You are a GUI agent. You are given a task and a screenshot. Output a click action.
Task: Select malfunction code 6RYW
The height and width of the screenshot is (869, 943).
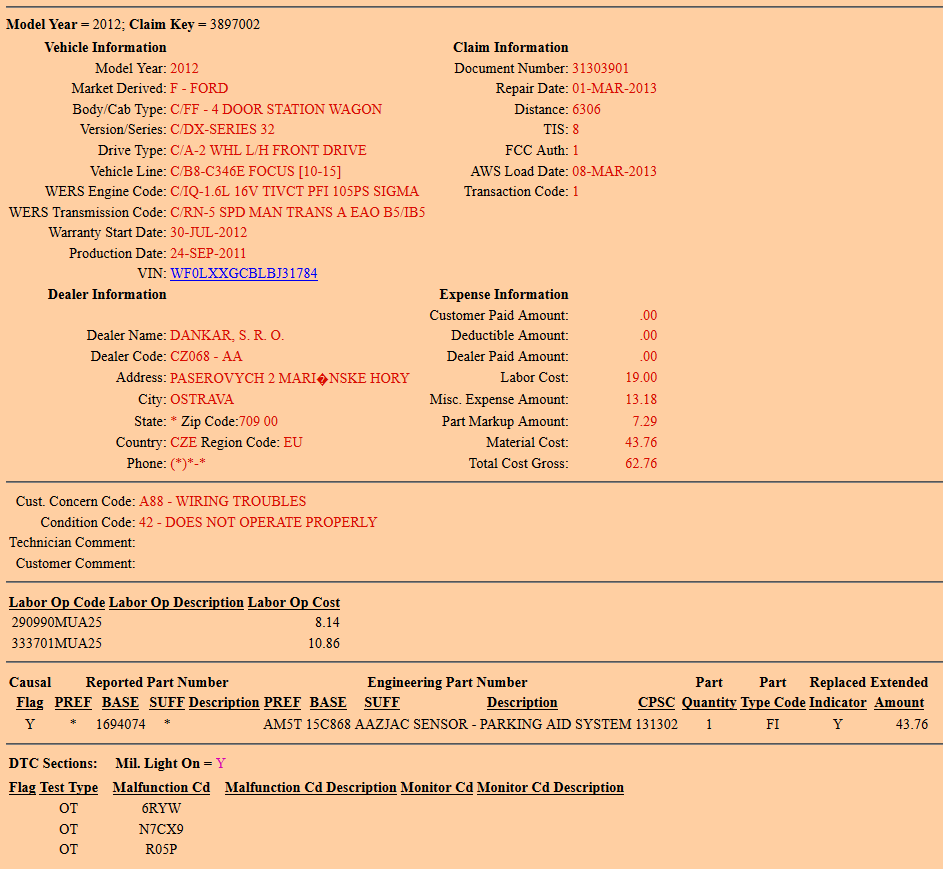click(x=161, y=808)
